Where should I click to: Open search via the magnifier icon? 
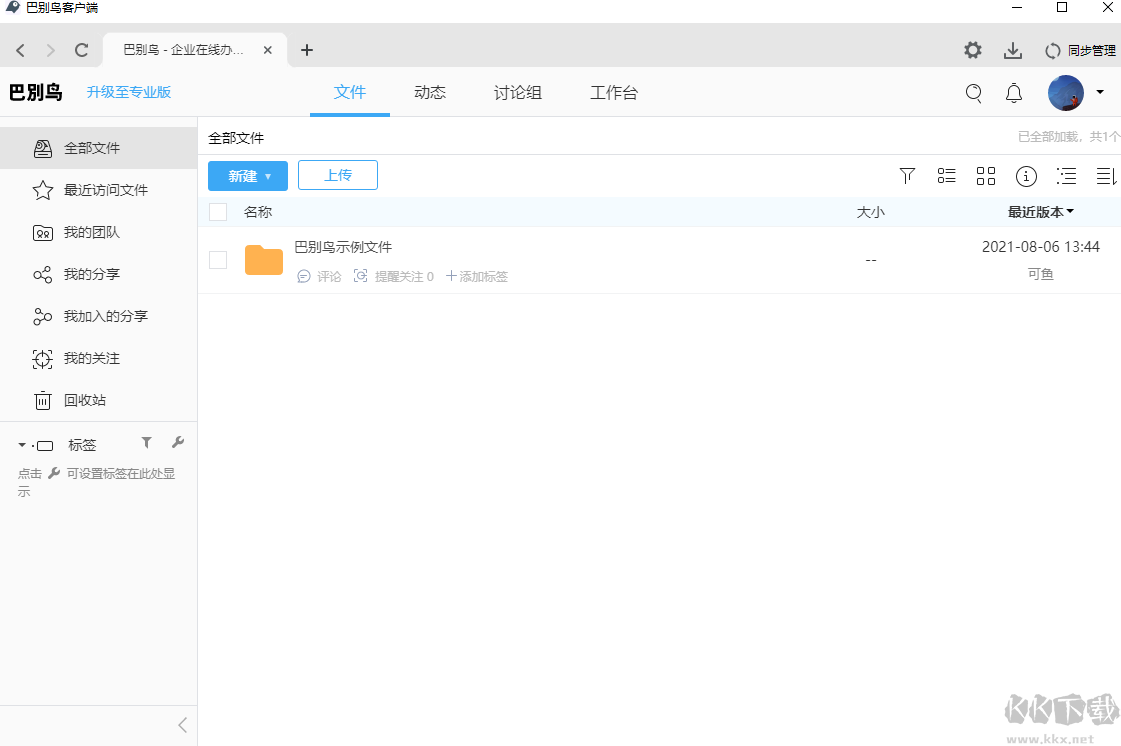[974, 92]
